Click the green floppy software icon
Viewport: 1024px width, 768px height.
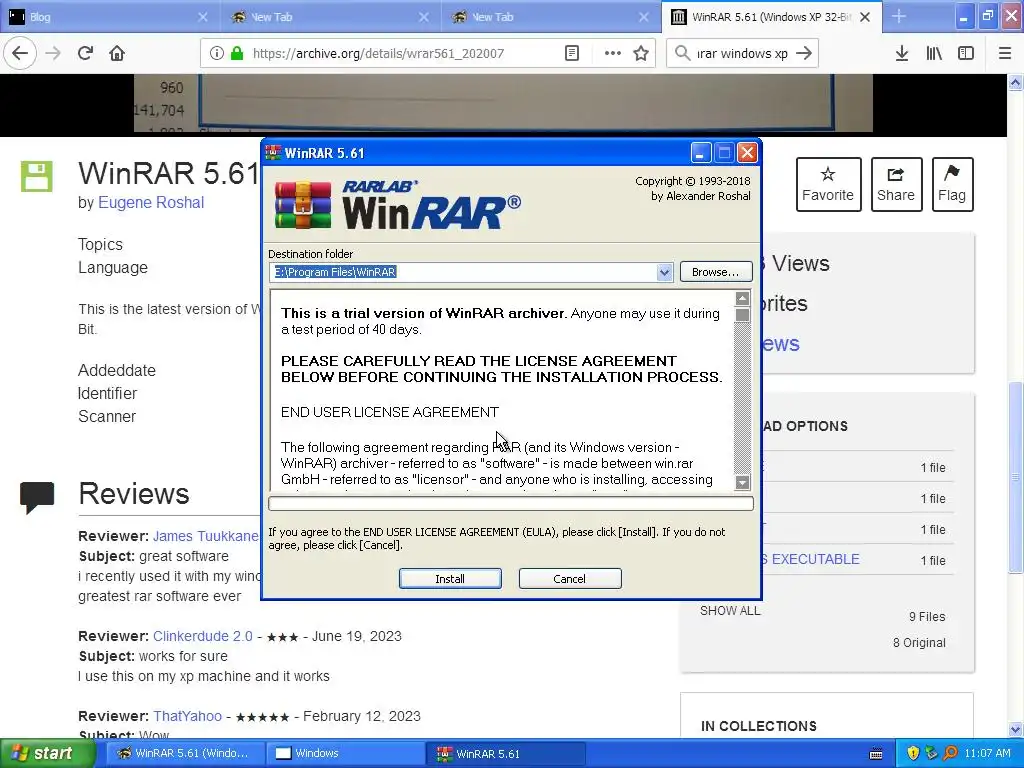37,176
